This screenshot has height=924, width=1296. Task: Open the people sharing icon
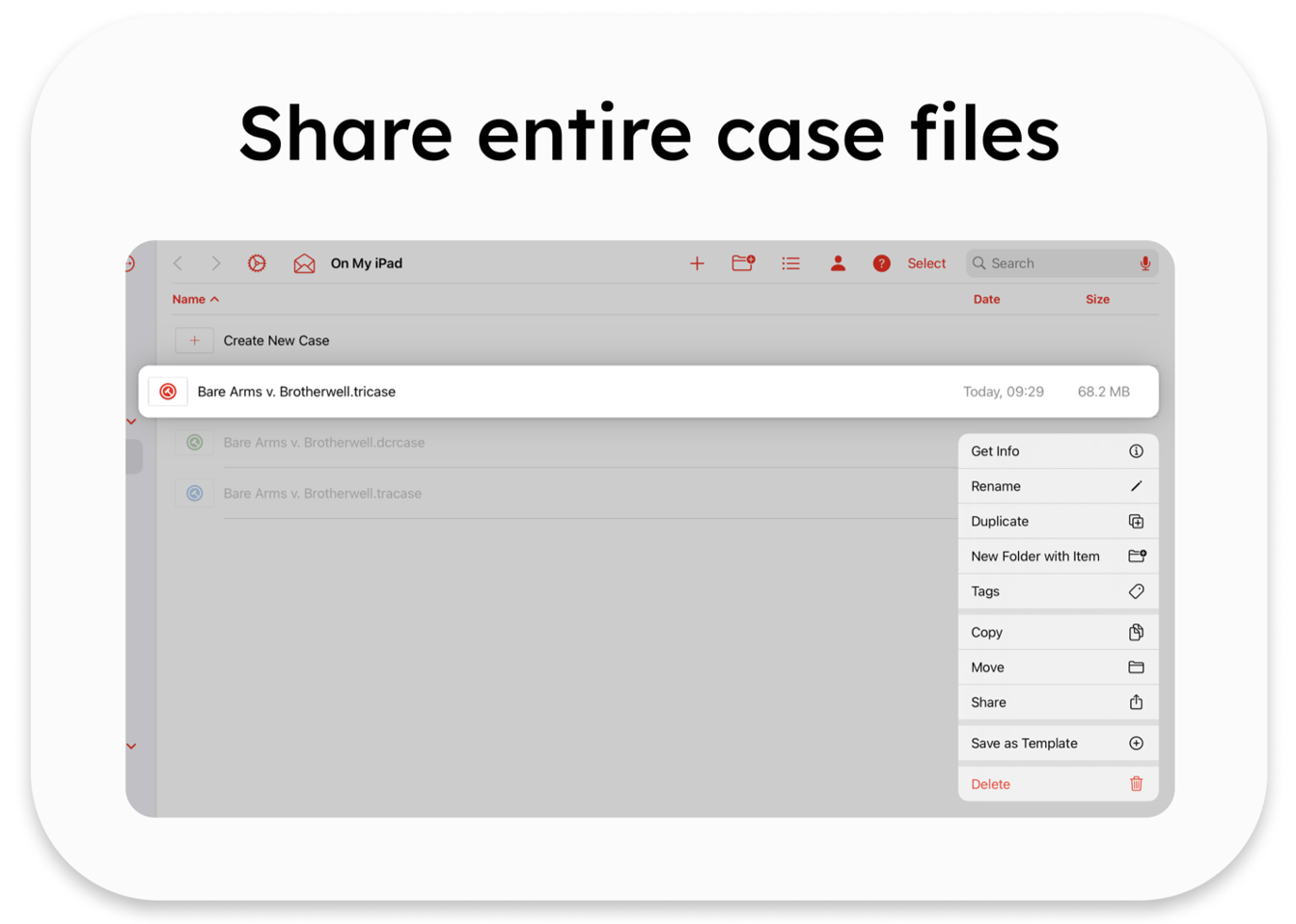tap(838, 262)
